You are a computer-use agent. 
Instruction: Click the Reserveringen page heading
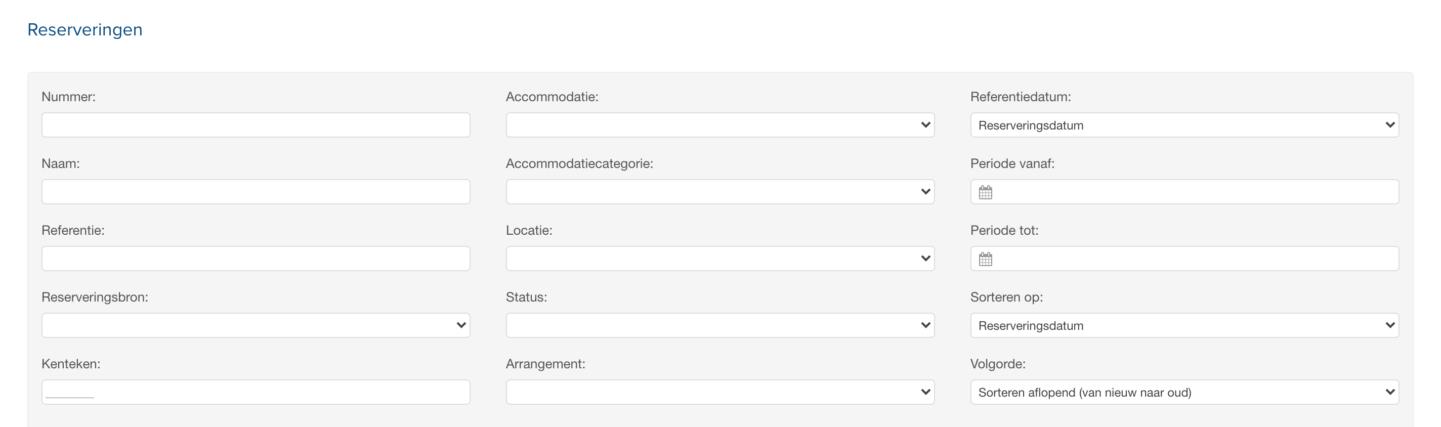(x=85, y=30)
